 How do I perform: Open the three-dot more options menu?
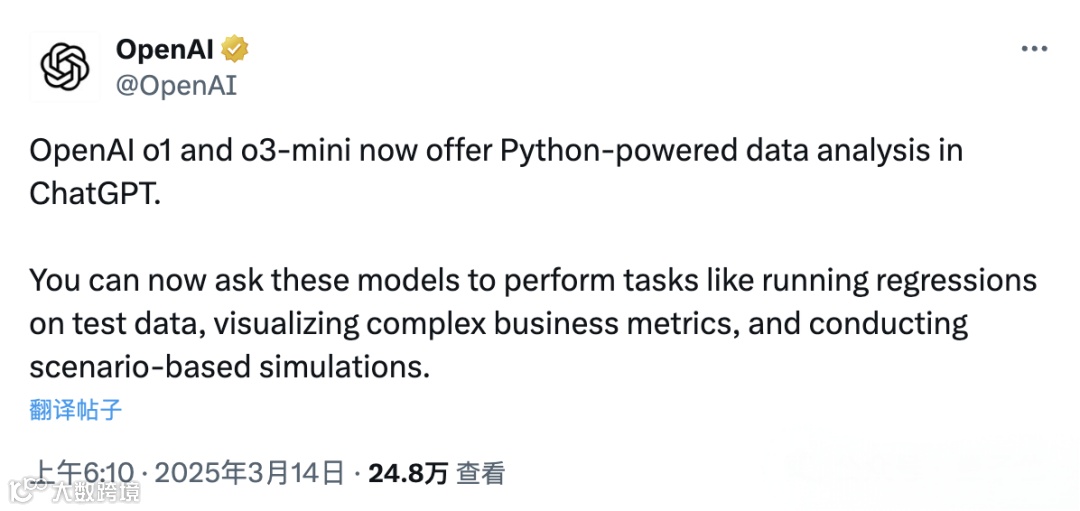1033,49
